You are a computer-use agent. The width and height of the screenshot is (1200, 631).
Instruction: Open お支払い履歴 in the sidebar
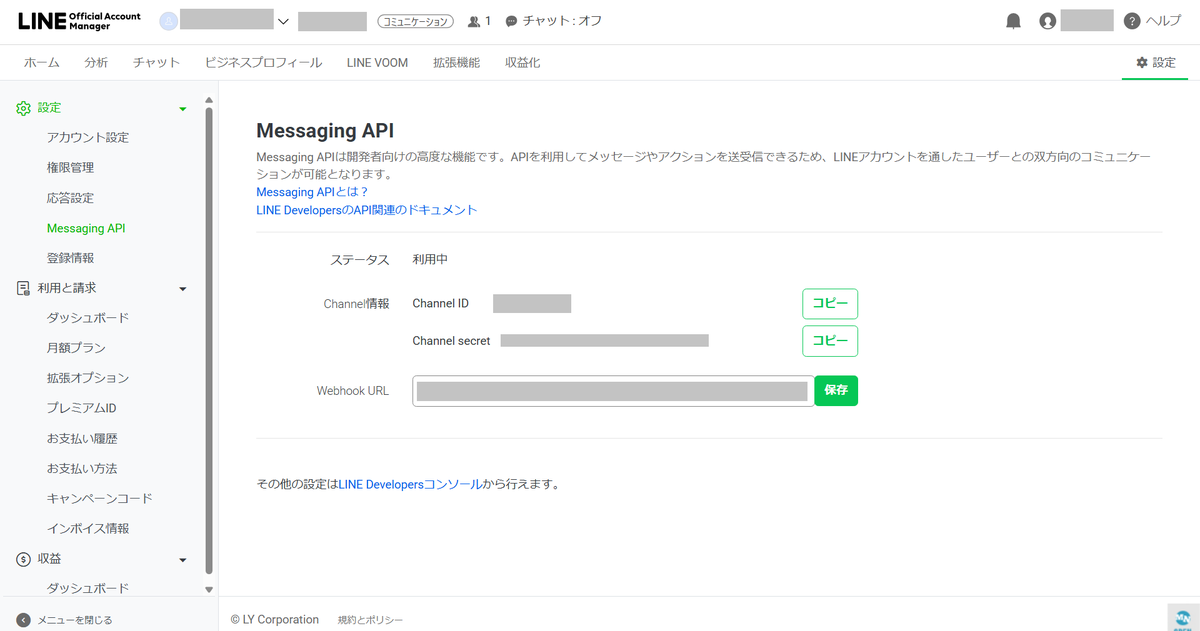pyautogui.click(x=82, y=438)
